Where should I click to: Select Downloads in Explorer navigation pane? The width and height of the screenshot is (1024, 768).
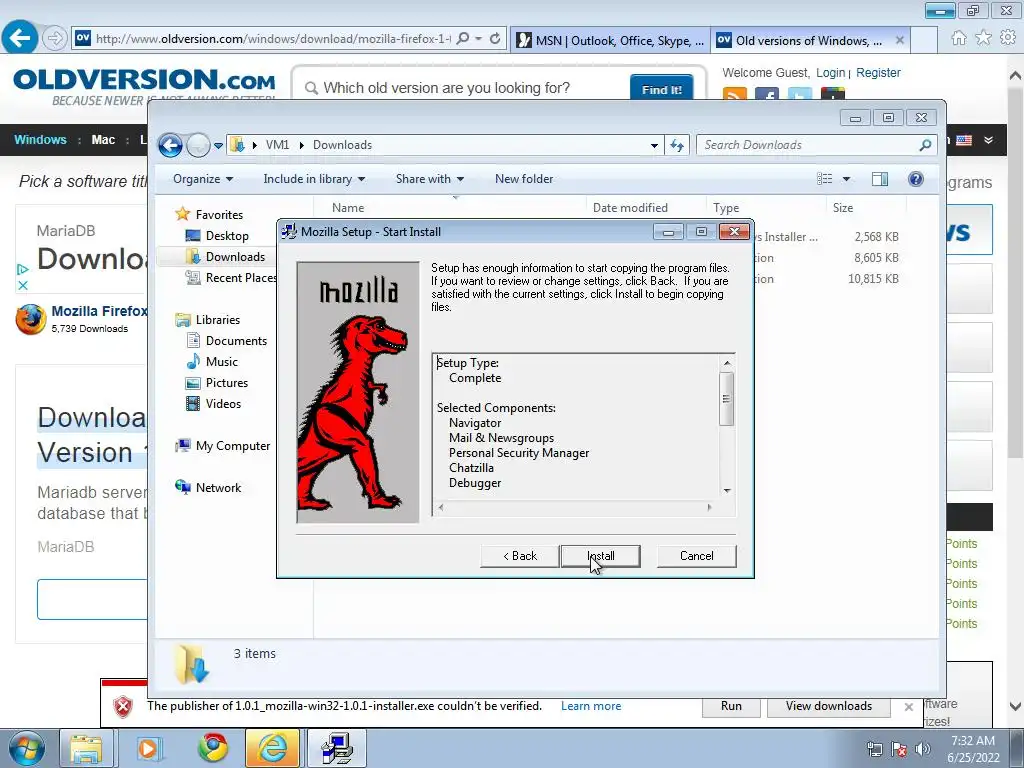coord(235,257)
